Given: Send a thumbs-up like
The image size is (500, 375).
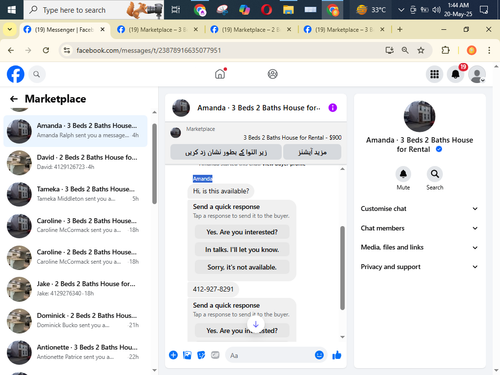Looking at the screenshot, I should coord(337,355).
